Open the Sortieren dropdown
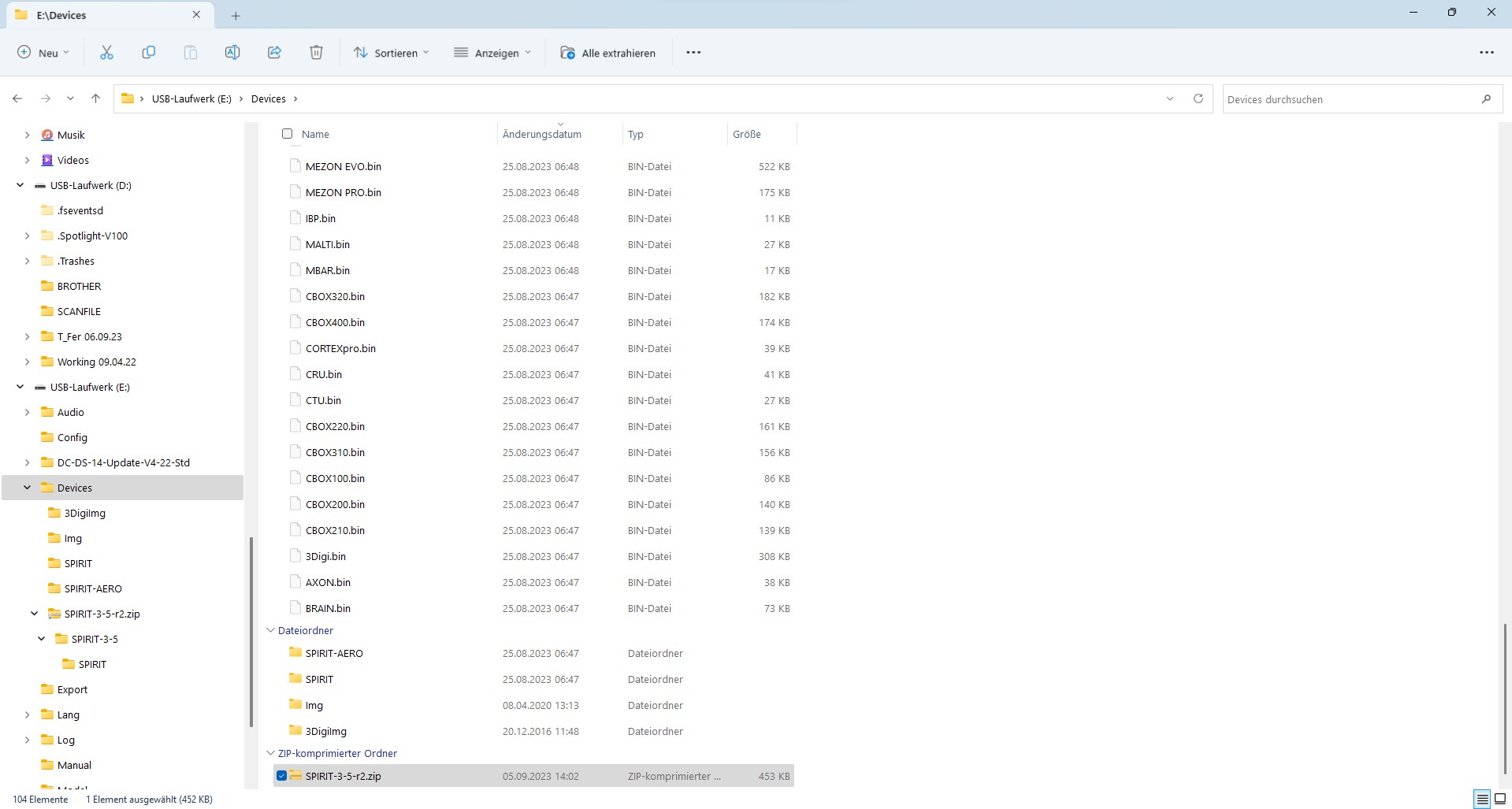 click(x=391, y=53)
